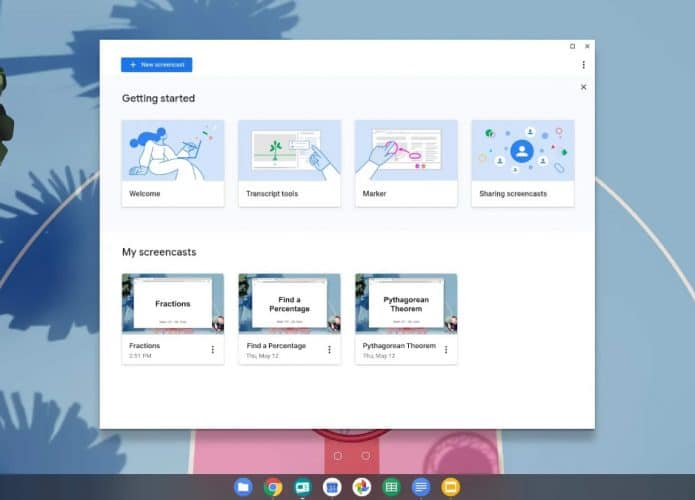Launch Google Chrome from the shelf
Viewport: 695px width, 500px height.
(273, 487)
